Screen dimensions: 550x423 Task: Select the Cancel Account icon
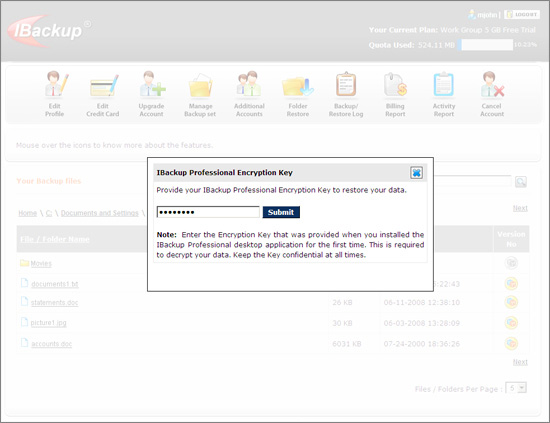[492, 84]
